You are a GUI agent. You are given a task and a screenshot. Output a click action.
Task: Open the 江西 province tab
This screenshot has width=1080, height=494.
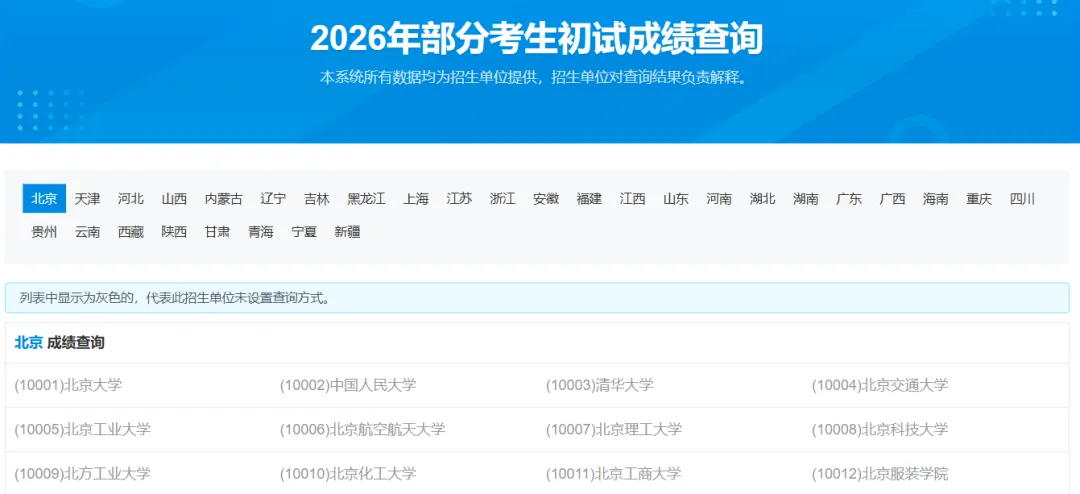point(632,199)
